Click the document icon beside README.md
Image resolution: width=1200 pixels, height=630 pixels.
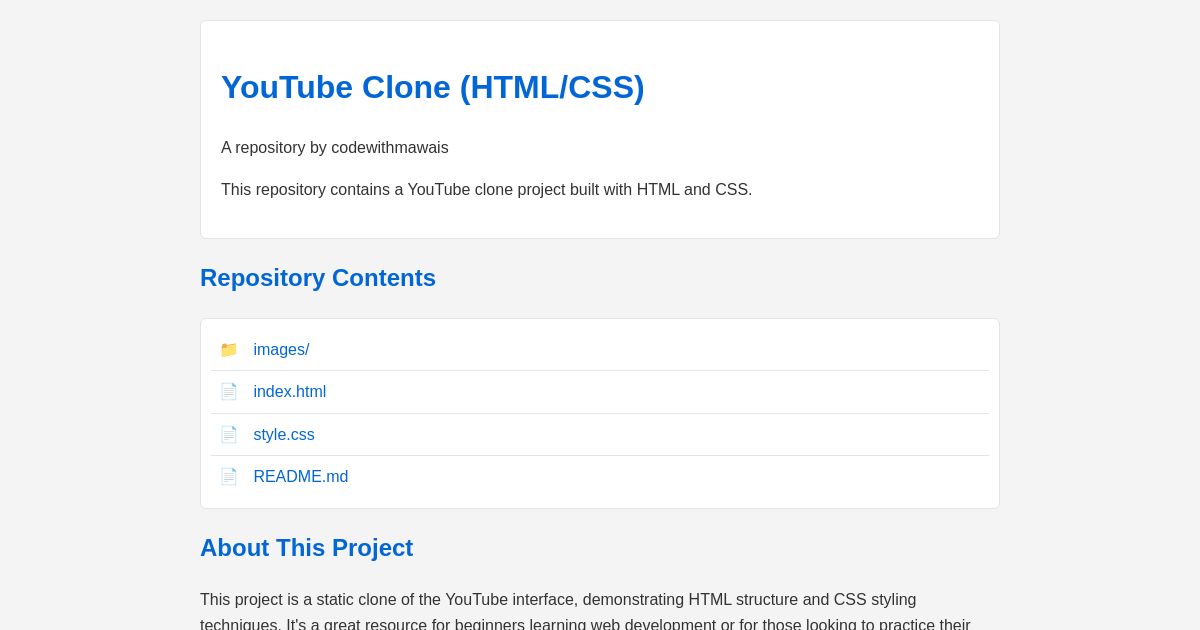click(229, 477)
